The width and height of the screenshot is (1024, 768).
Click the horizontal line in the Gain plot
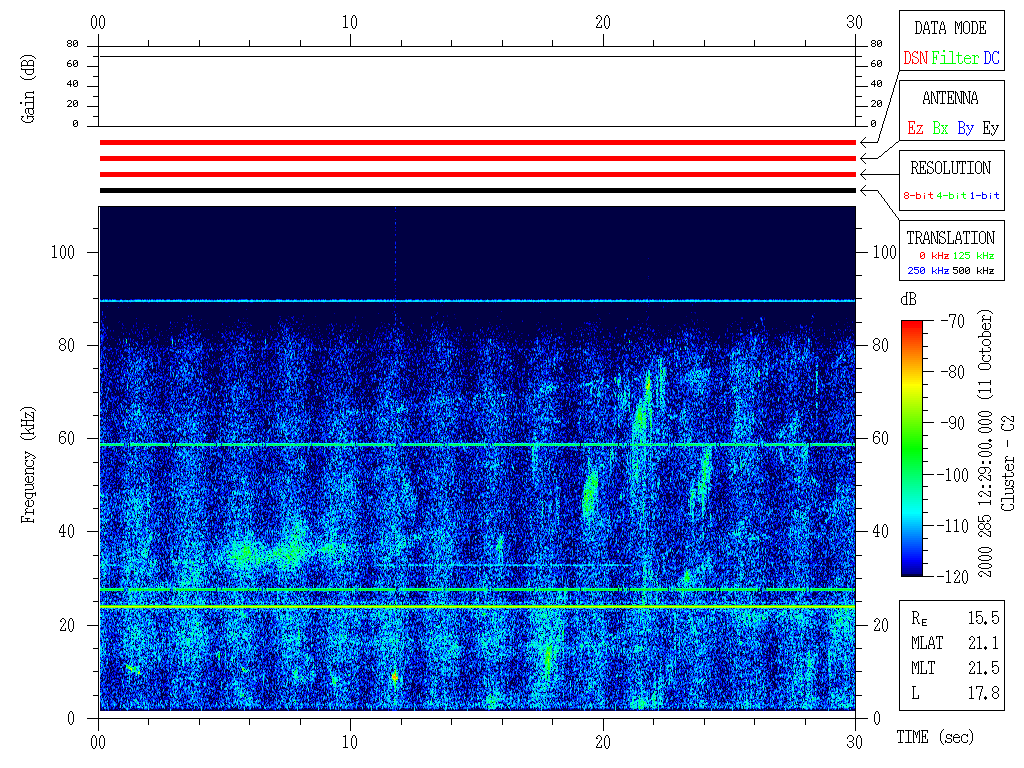[x=477, y=56]
